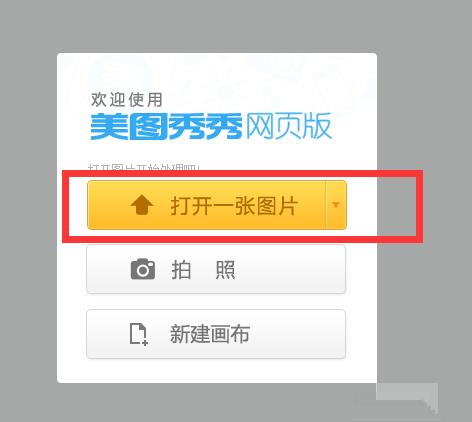The height and width of the screenshot is (422, 472).
Task: Click the 美图秀秀 blue logo
Action: tap(166, 127)
